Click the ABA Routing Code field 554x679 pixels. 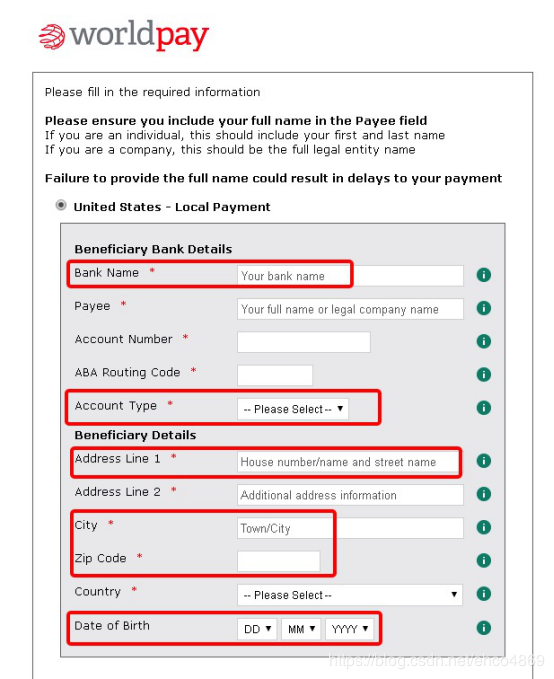click(x=275, y=375)
